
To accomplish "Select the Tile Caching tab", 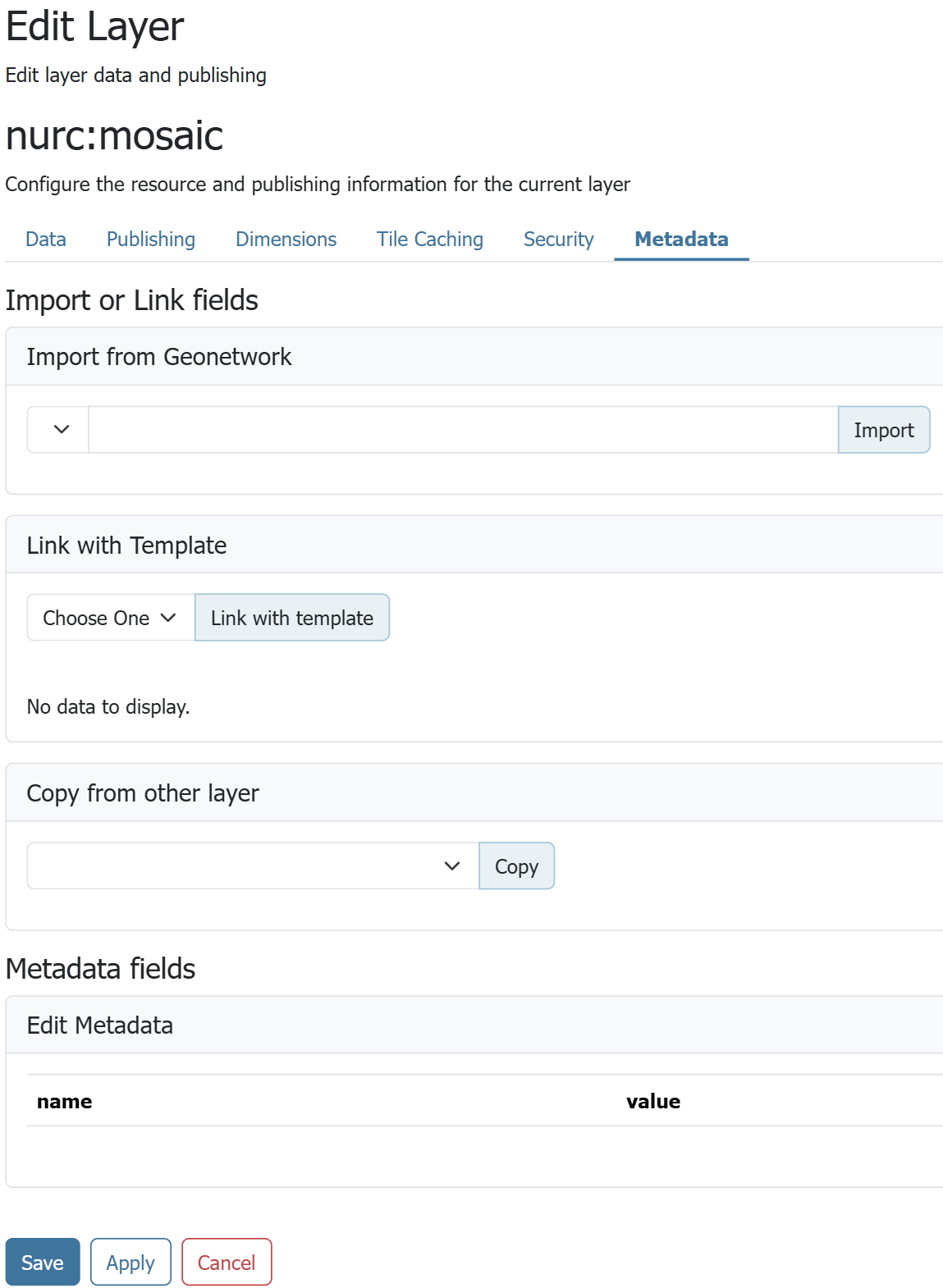I will point(430,239).
